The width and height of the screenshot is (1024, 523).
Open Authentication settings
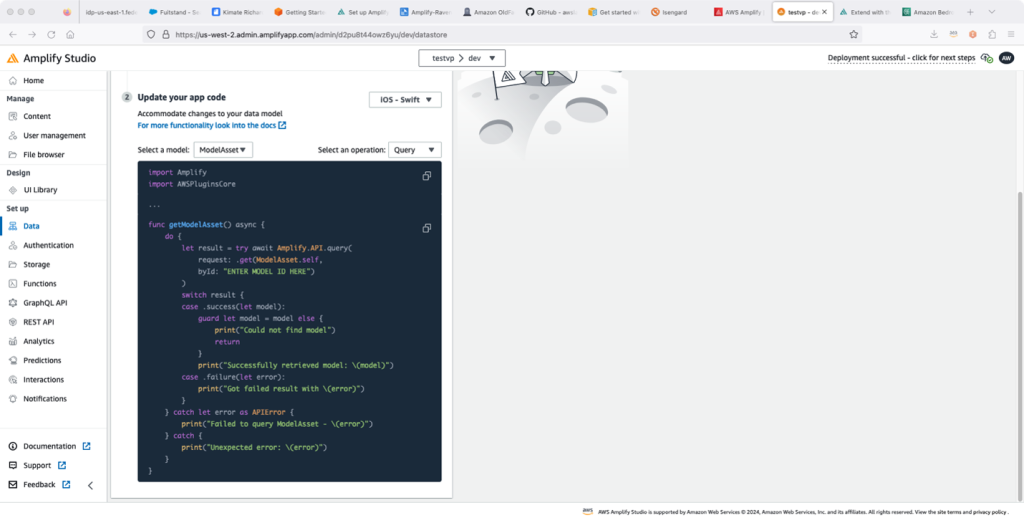click(48, 246)
